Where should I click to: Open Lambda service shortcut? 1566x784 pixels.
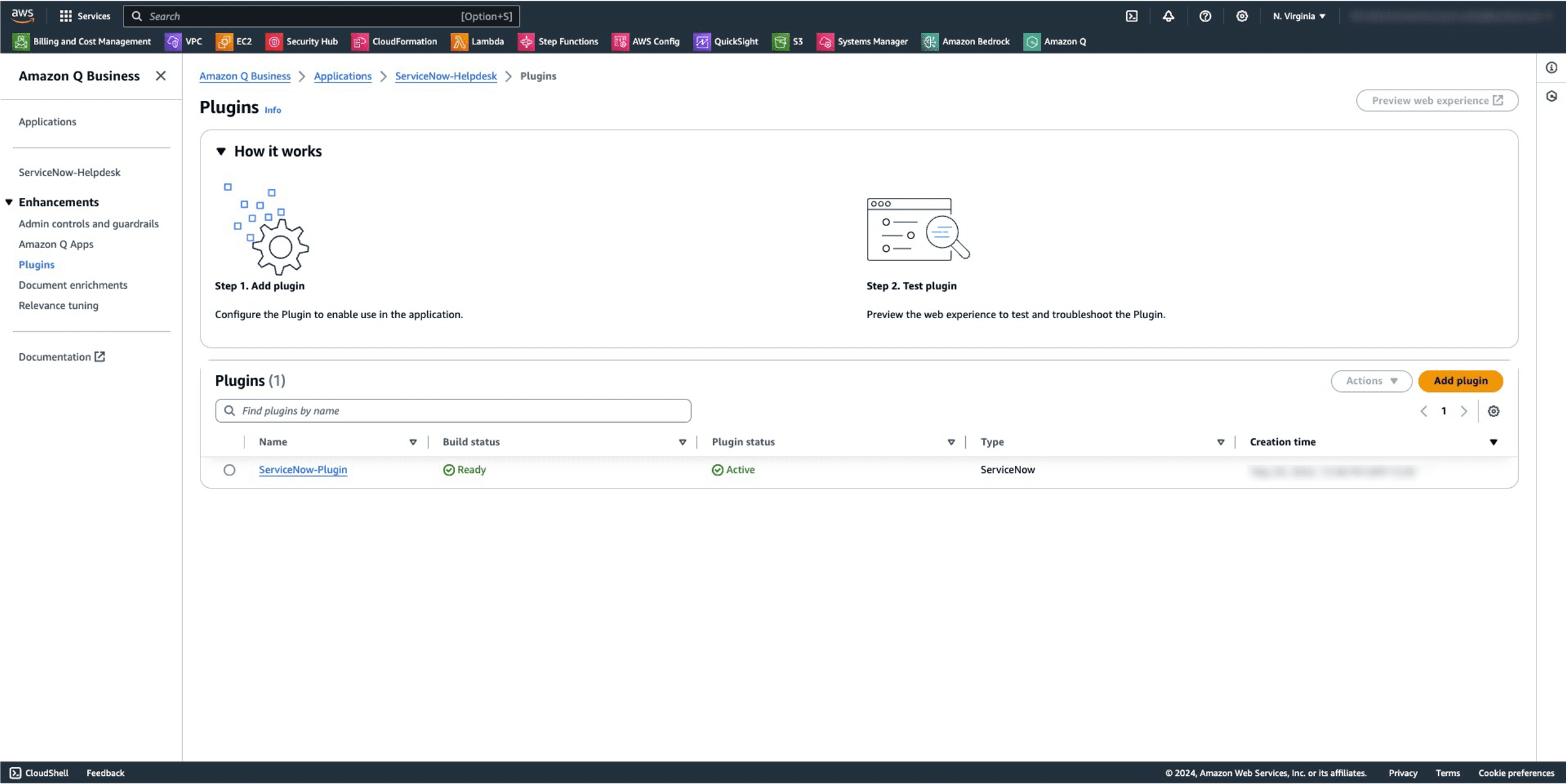pos(477,41)
